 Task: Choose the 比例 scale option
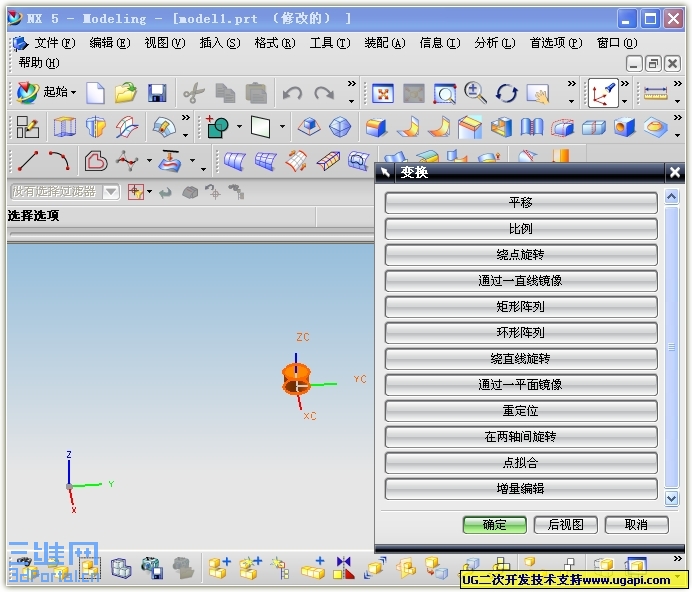pyautogui.click(x=521, y=229)
